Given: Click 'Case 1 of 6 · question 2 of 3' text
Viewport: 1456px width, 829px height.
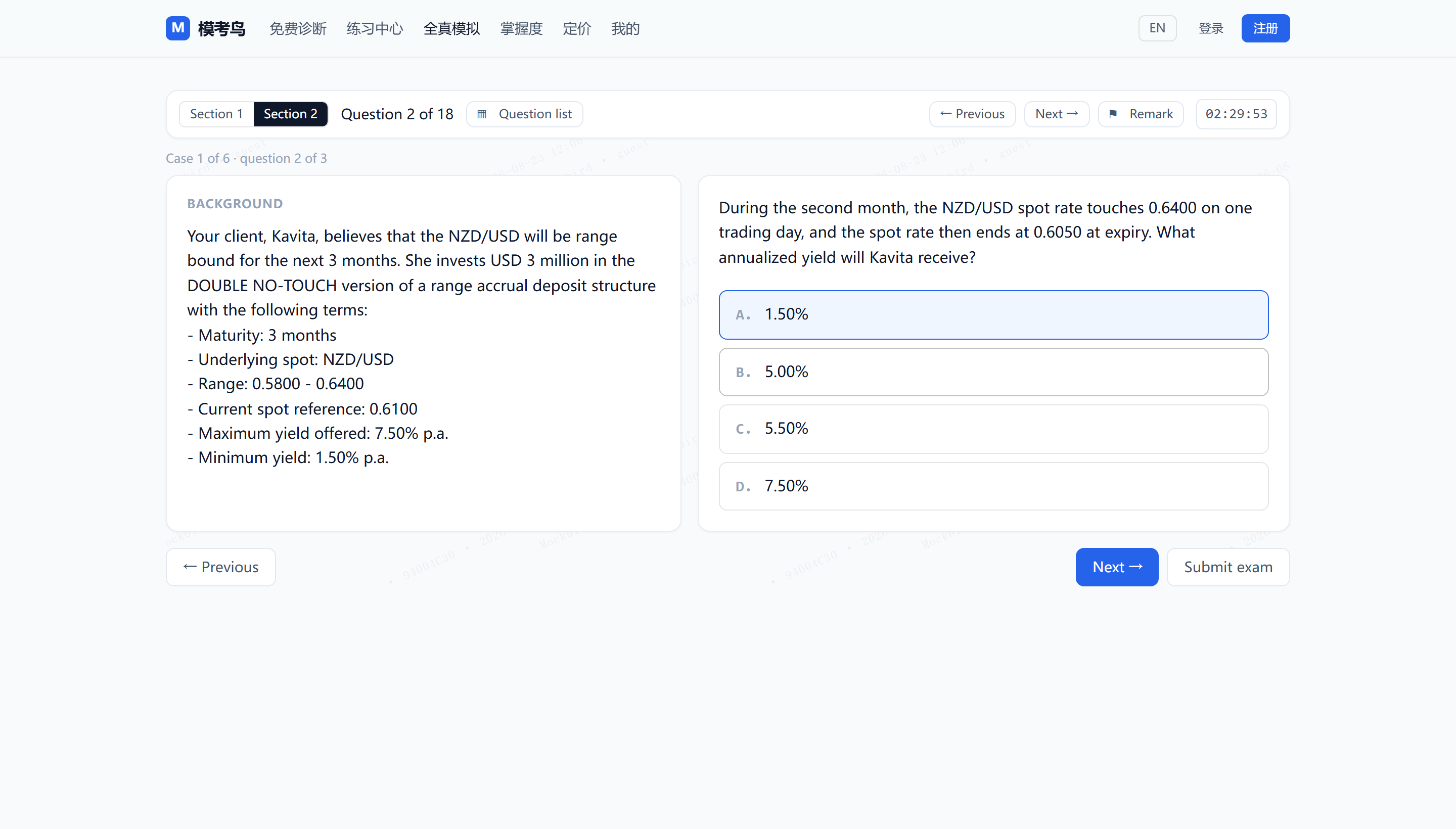Looking at the screenshot, I should point(246,158).
